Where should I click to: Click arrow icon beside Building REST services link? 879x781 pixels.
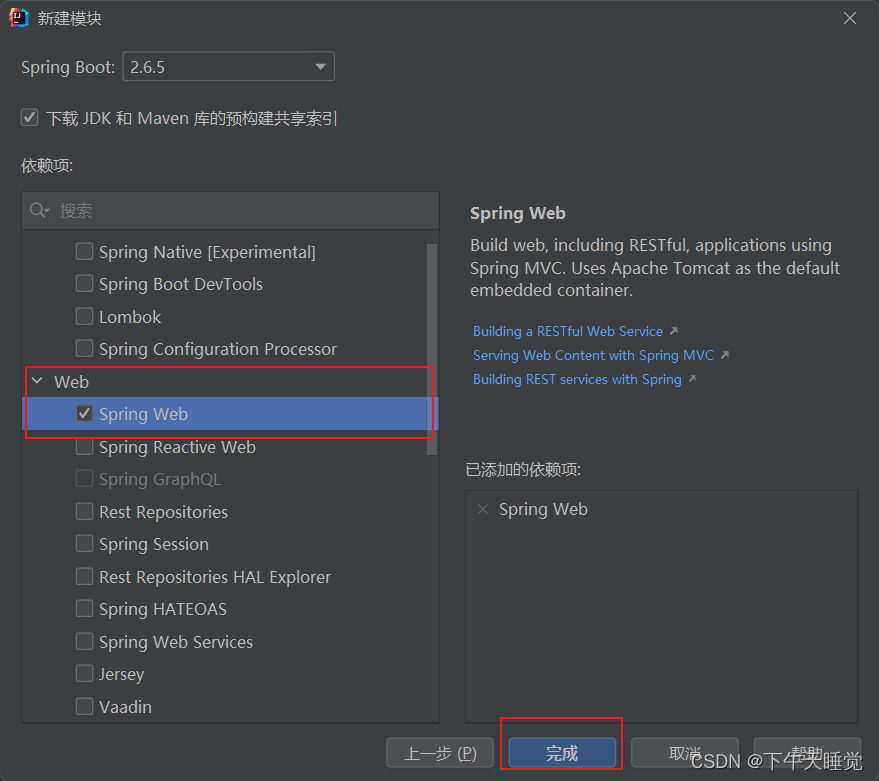coord(692,380)
